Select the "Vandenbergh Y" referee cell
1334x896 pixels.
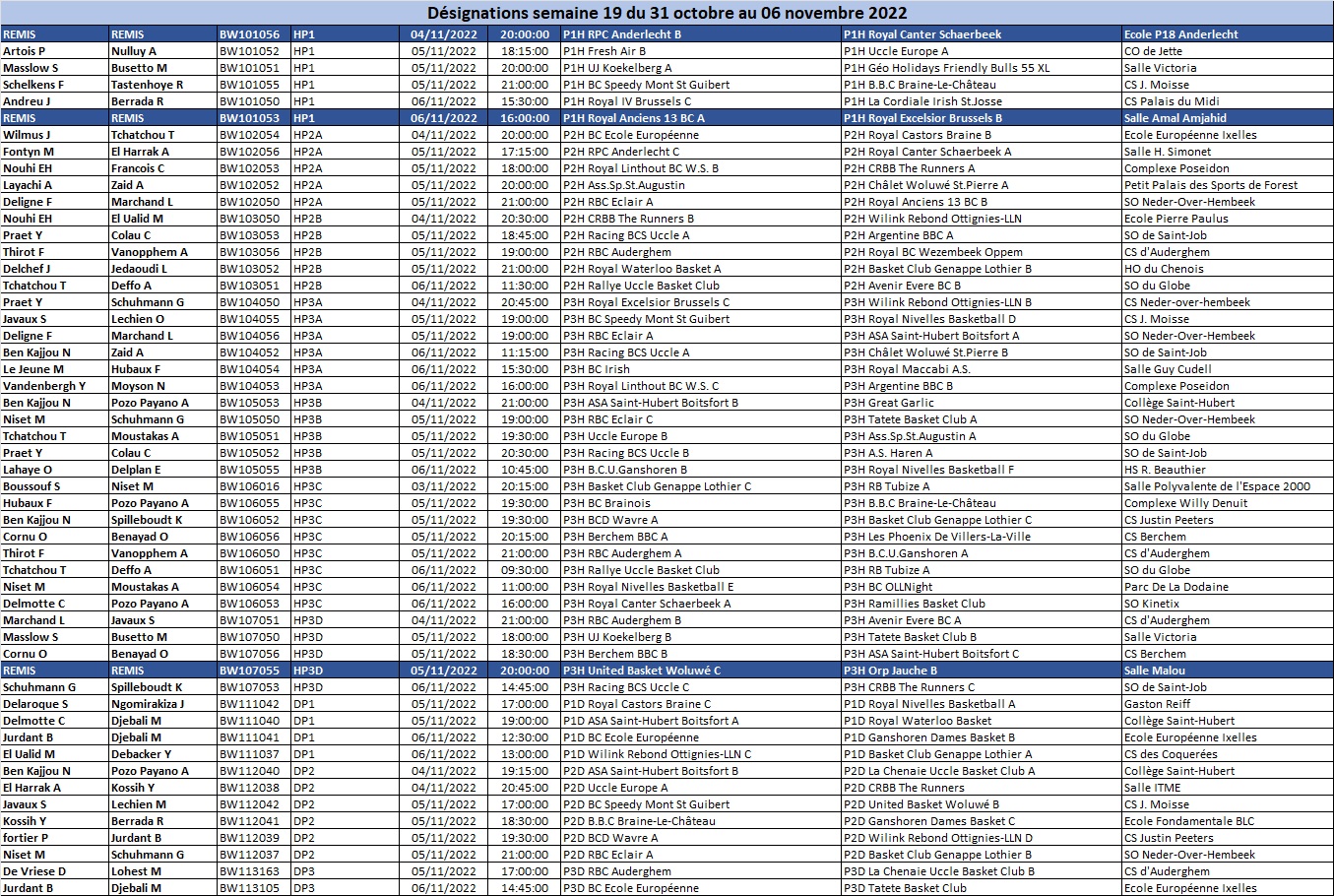pyautogui.click(x=44, y=386)
